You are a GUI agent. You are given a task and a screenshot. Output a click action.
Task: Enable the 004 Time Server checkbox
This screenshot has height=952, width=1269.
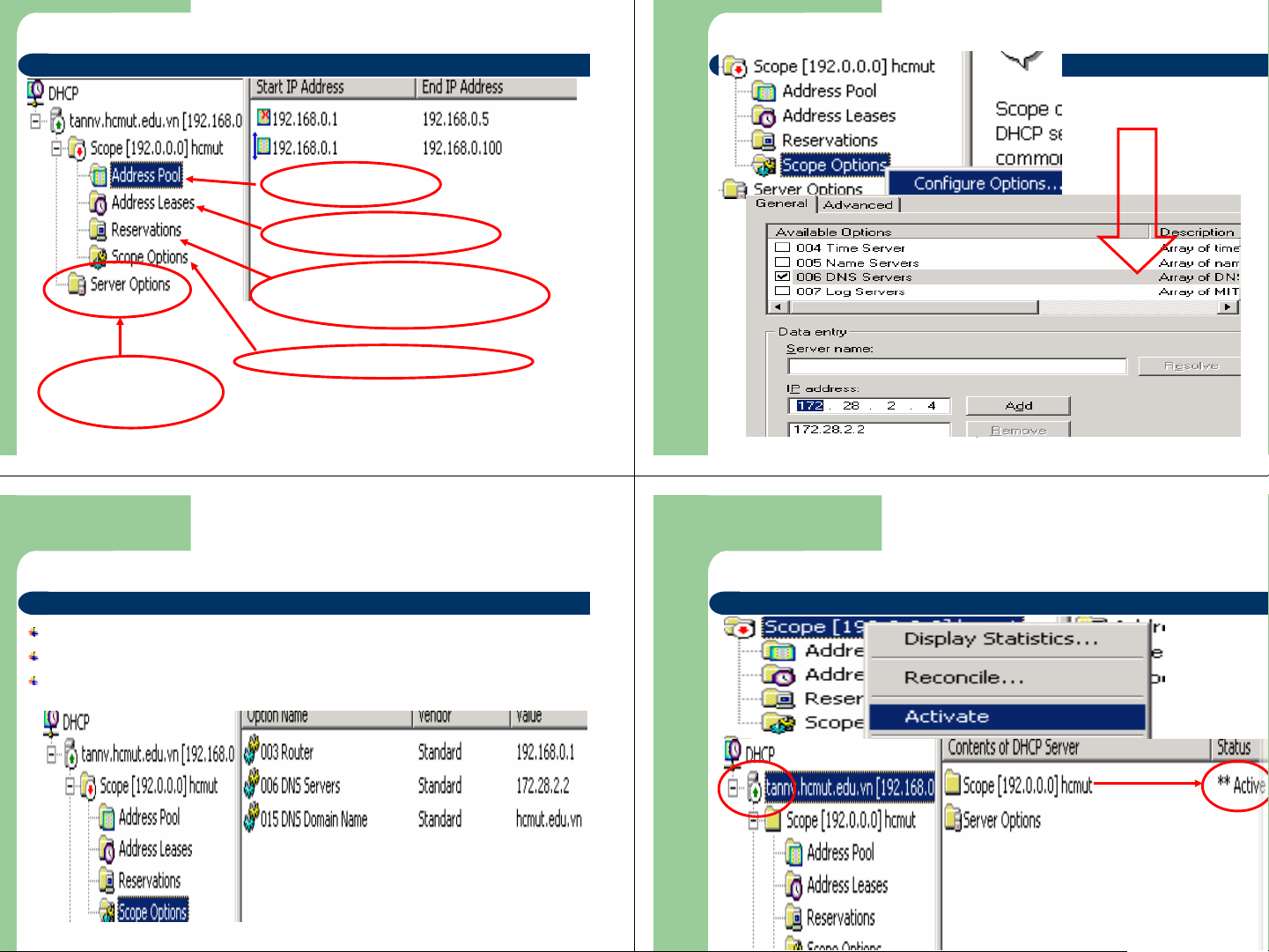(x=782, y=248)
